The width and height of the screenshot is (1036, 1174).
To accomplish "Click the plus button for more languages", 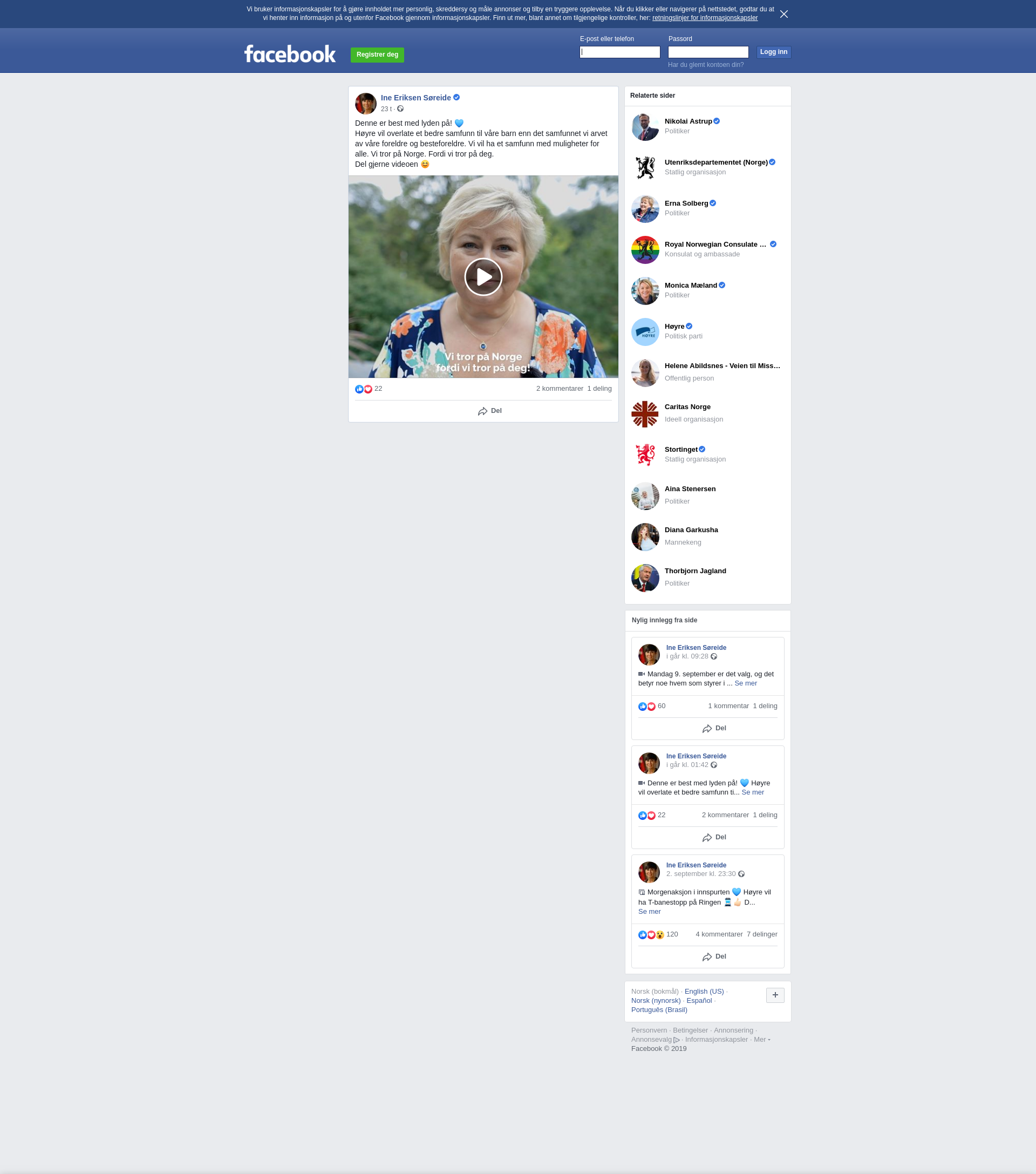I will 775,995.
